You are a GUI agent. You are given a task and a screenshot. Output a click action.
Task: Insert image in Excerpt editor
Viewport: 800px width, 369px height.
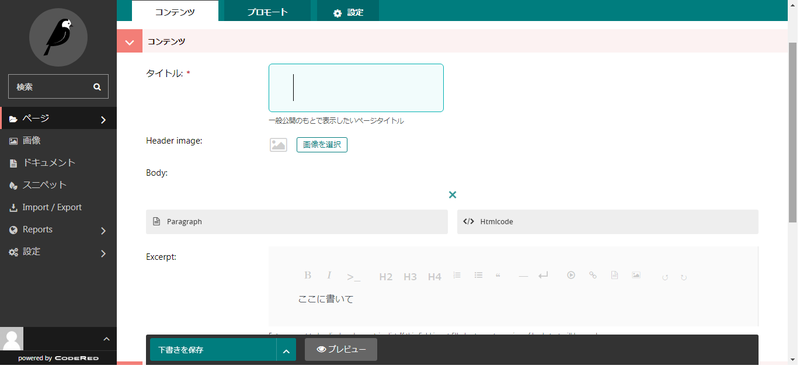636,275
